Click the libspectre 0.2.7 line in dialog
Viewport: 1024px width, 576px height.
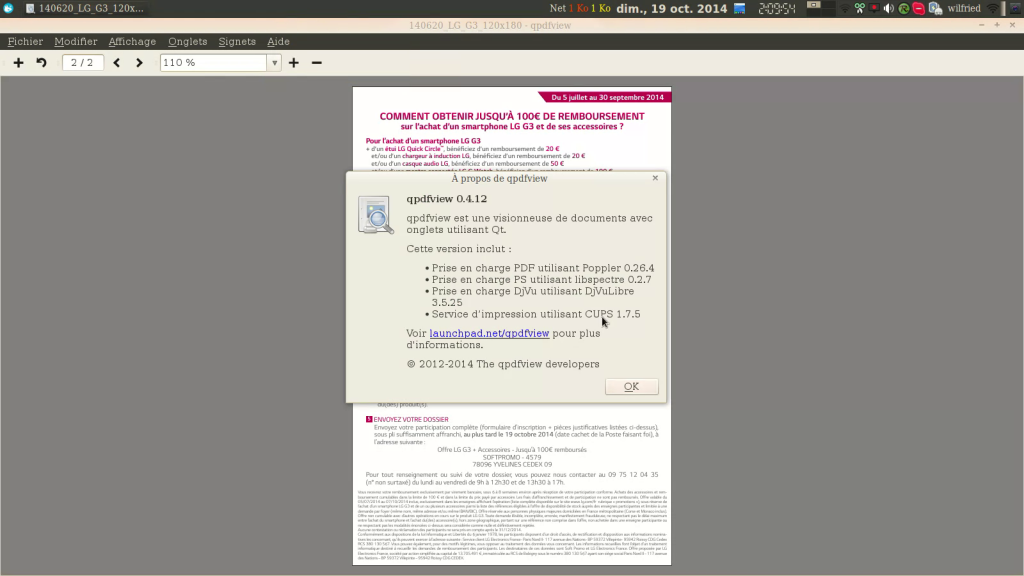541,280
